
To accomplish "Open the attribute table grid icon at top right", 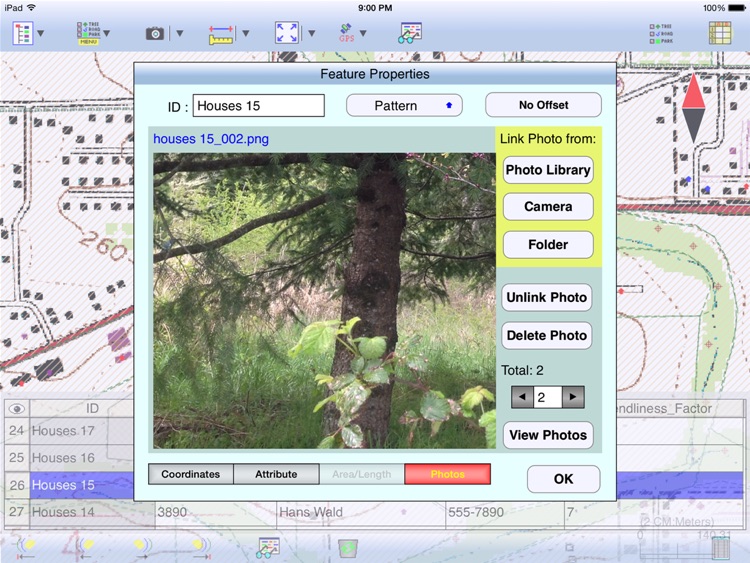I will tap(720, 33).
